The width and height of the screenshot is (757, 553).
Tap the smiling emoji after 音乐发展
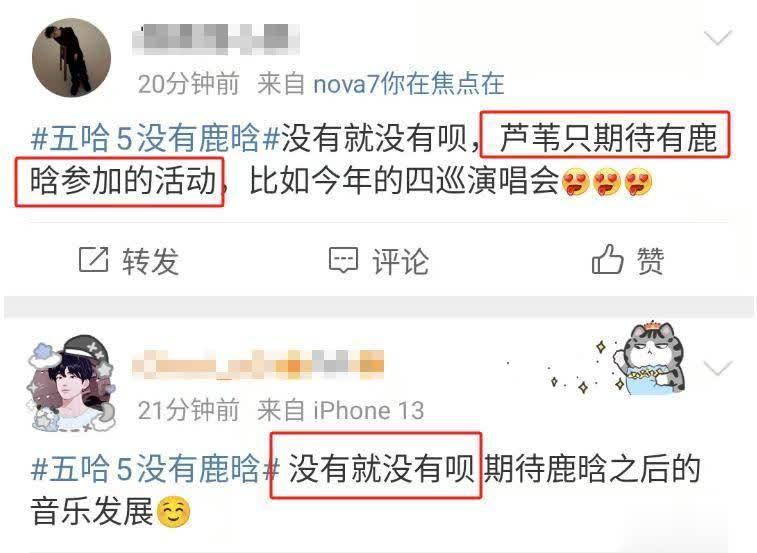tap(174, 512)
